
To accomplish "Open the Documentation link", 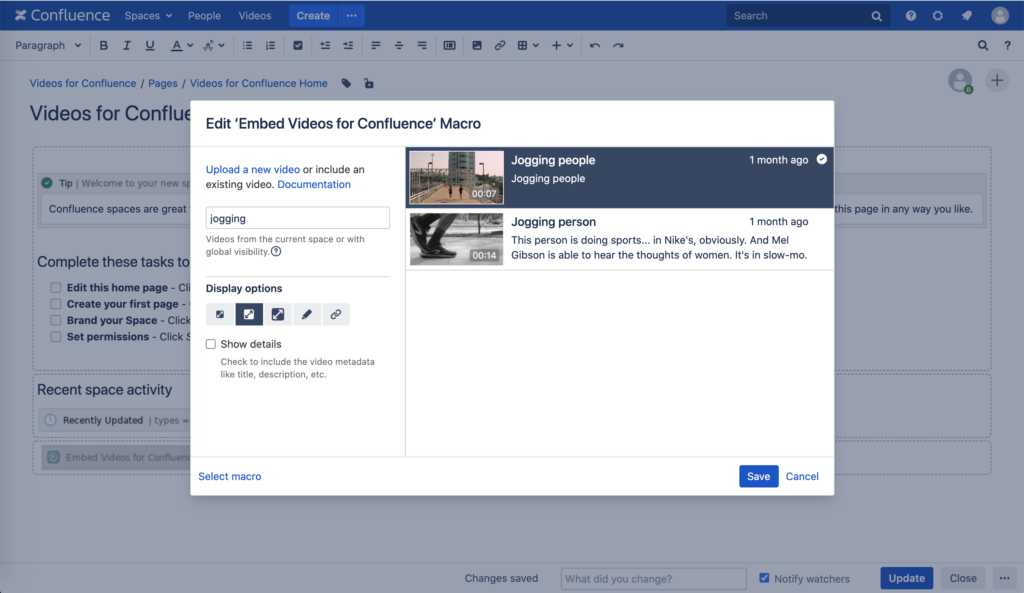I will [314, 184].
